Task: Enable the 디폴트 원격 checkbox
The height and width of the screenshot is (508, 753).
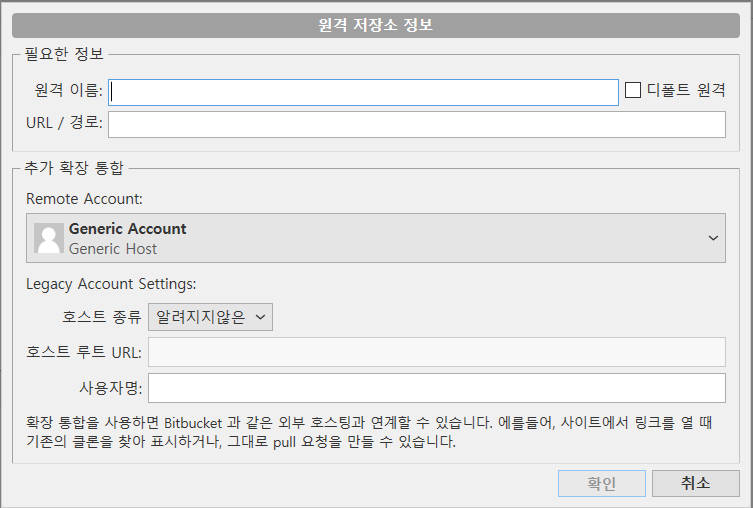Action: (x=632, y=90)
